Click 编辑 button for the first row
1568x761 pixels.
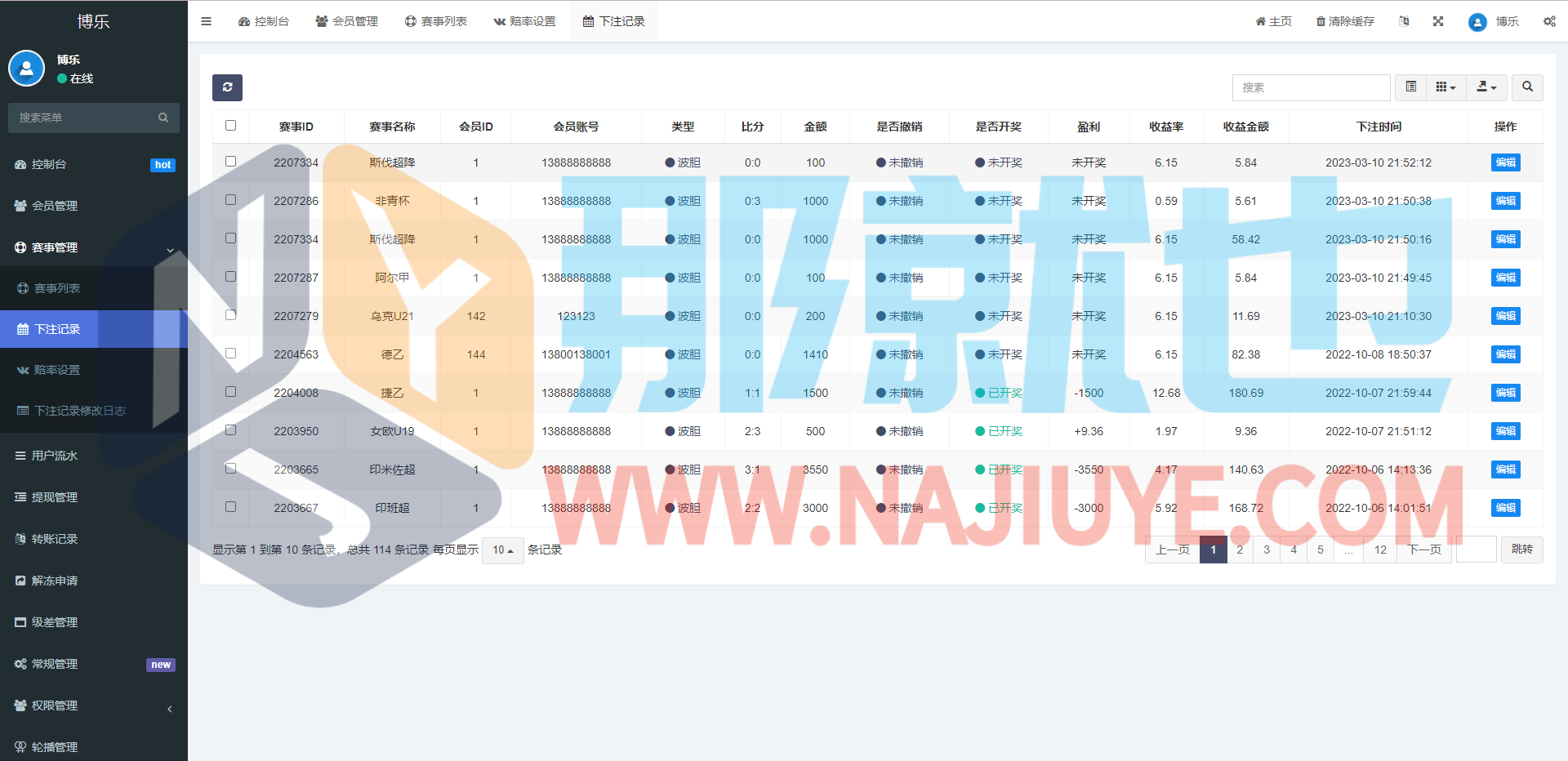[1505, 162]
